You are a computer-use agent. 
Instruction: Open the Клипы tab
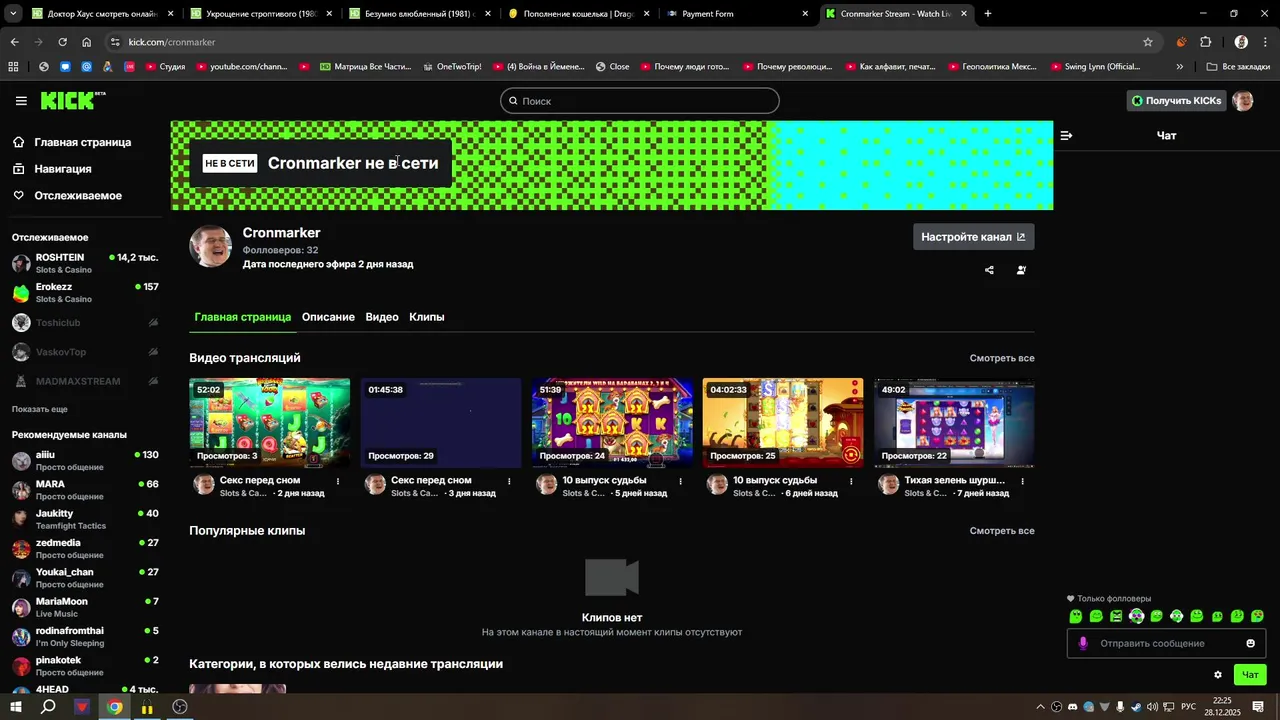[427, 317]
